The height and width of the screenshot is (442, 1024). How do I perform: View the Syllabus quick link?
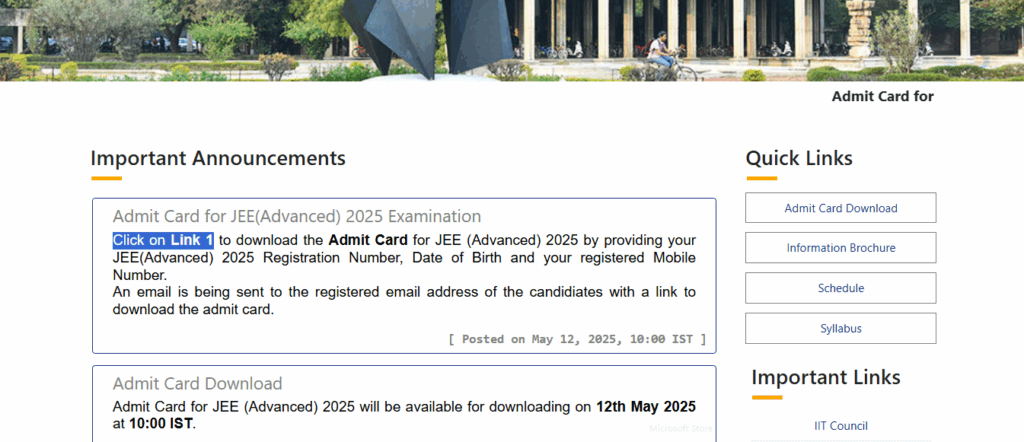click(x=840, y=328)
